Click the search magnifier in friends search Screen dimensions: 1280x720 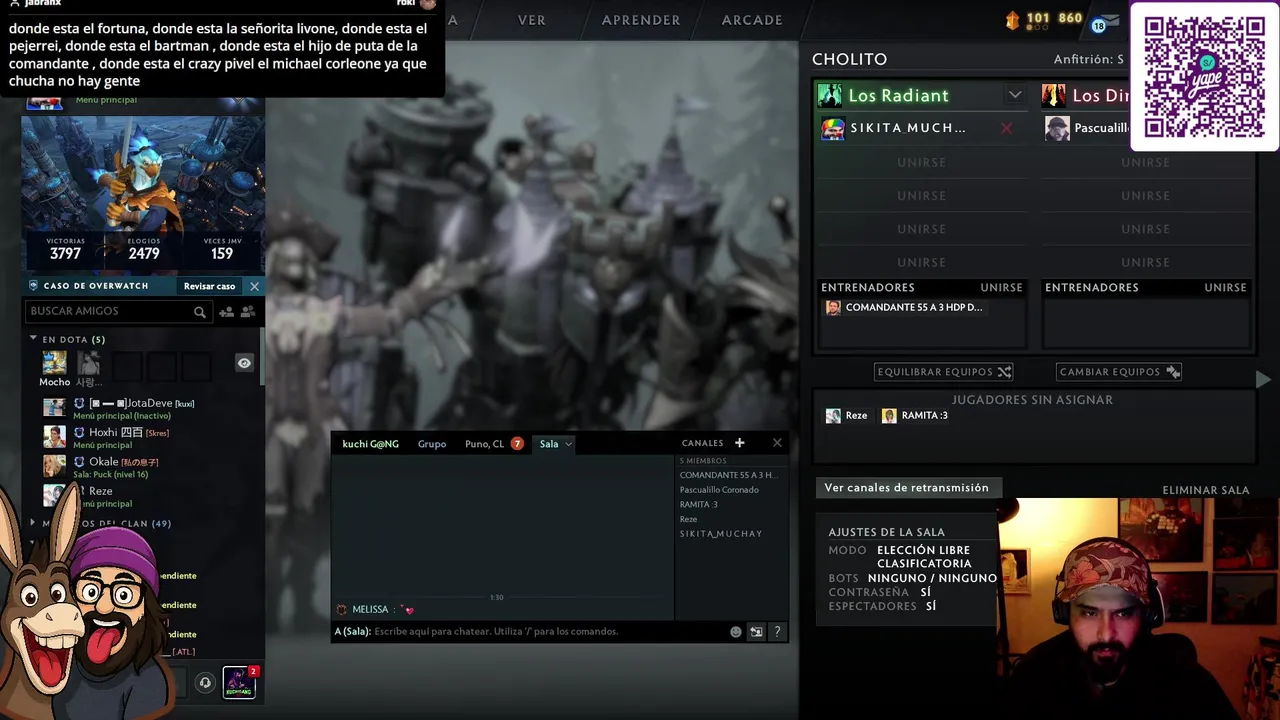click(200, 312)
